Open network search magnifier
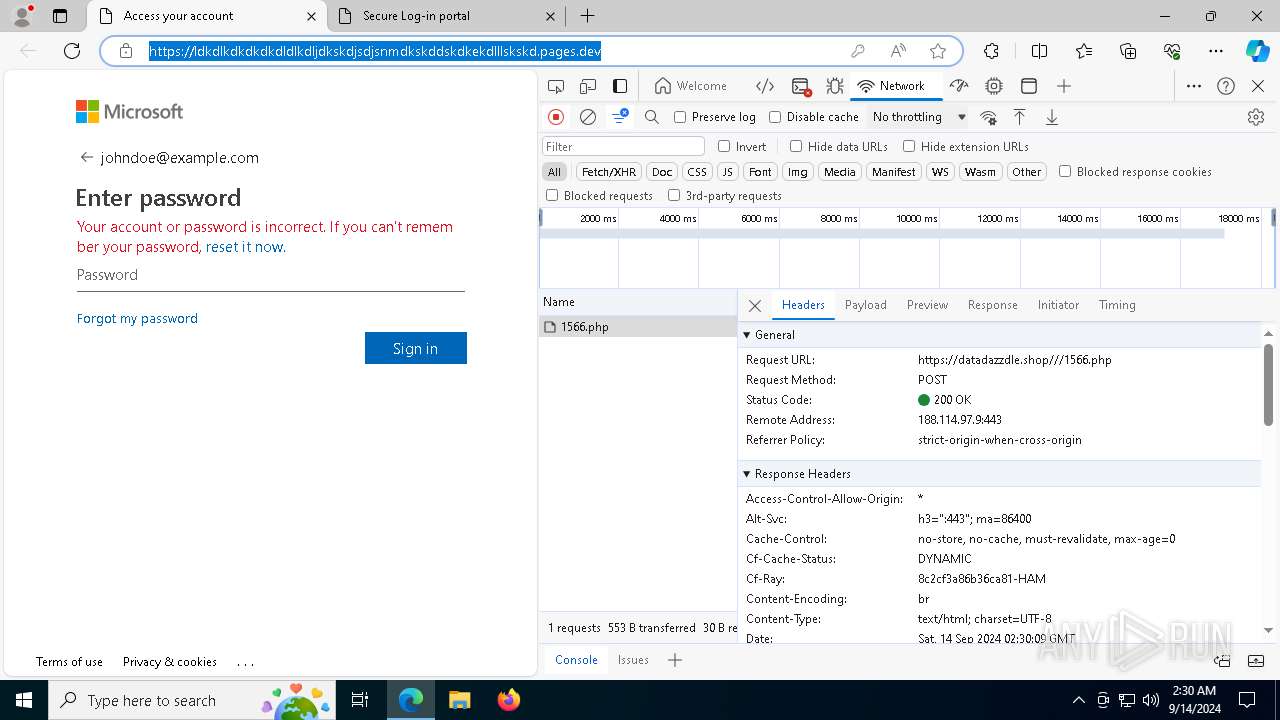This screenshot has height=720, width=1280. click(652, 117)
